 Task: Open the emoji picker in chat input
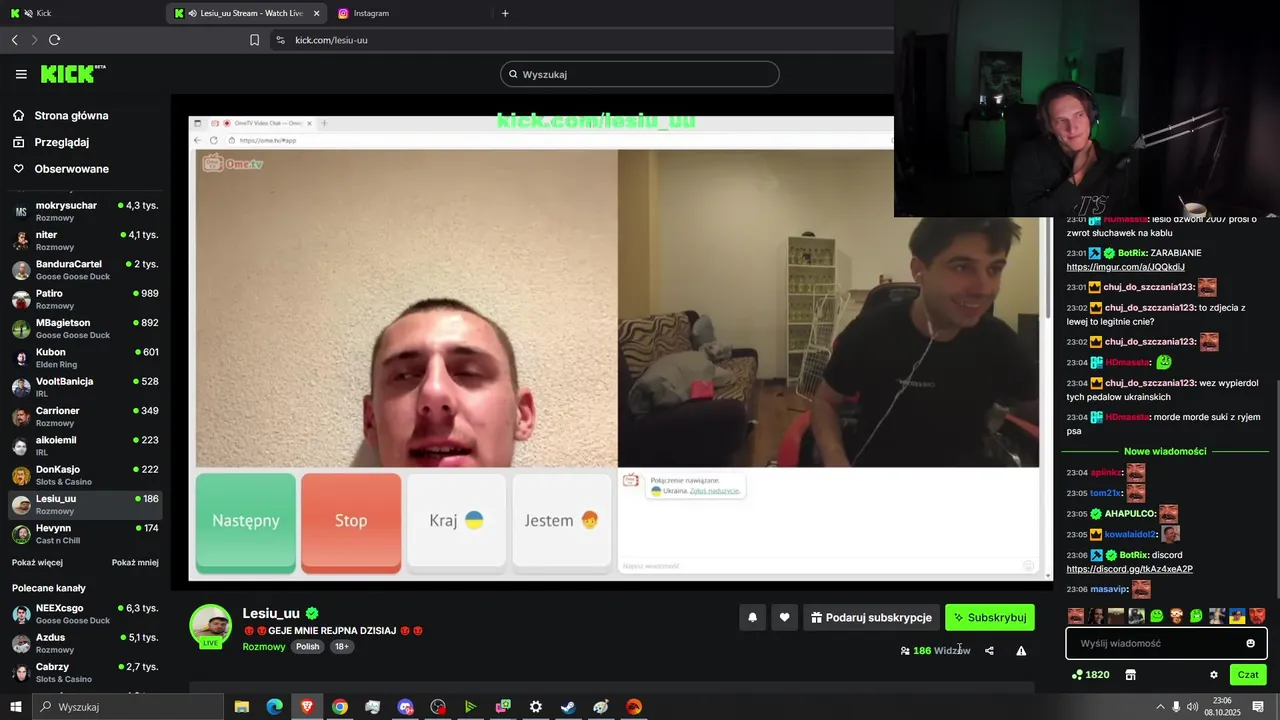1250,643
